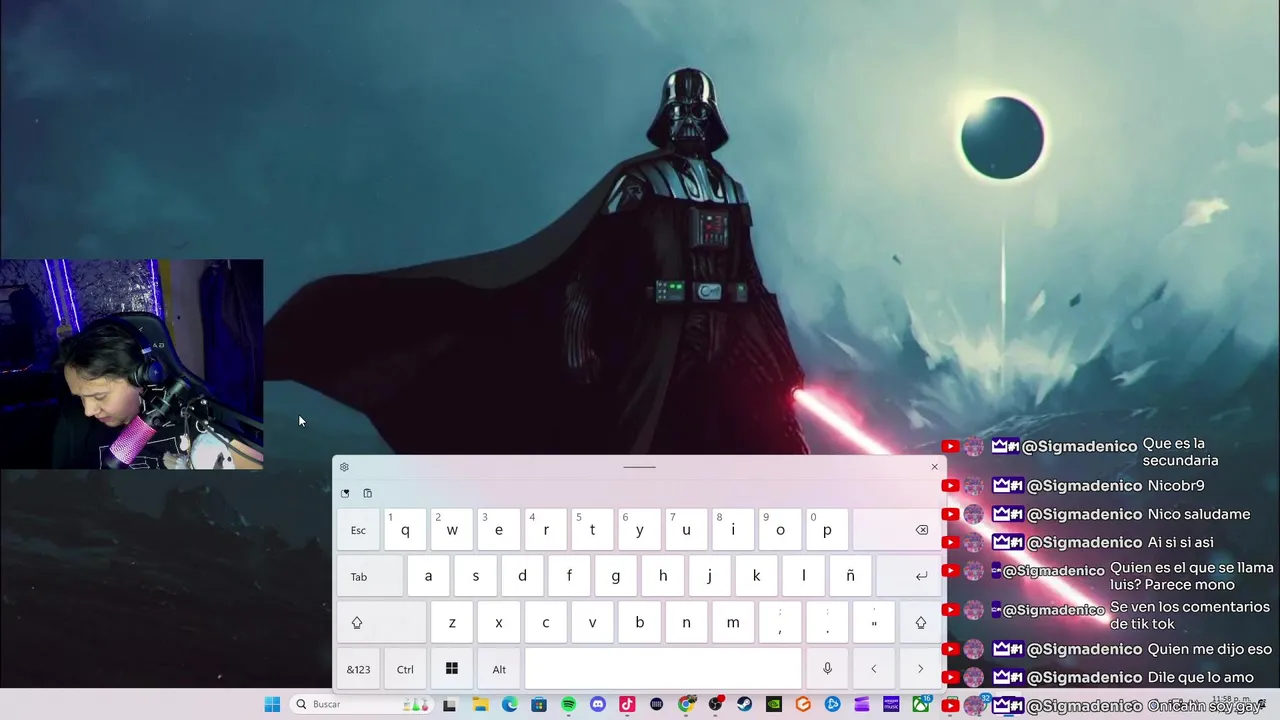The width and height of the screenshot is (1280, 720).
Task: Close the touch keyboard with X
Action: click(935, 467)
